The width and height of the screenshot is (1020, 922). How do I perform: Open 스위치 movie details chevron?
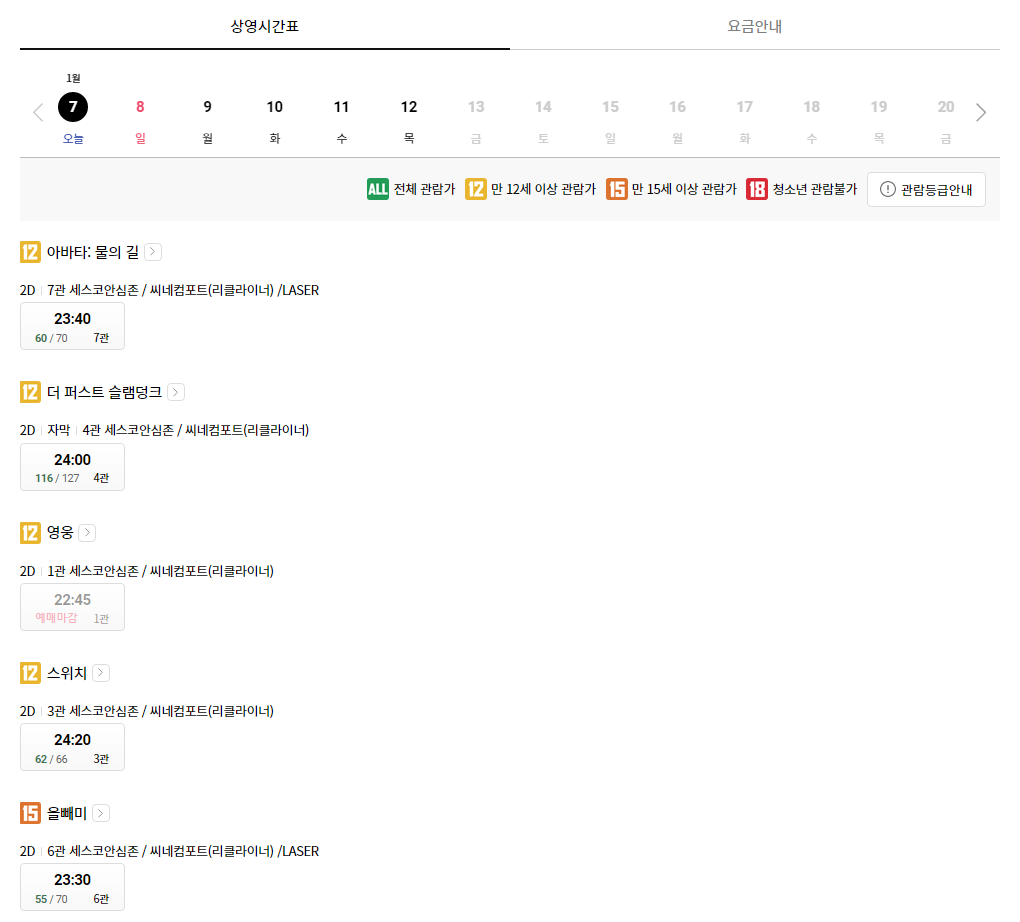pos(100,673)
